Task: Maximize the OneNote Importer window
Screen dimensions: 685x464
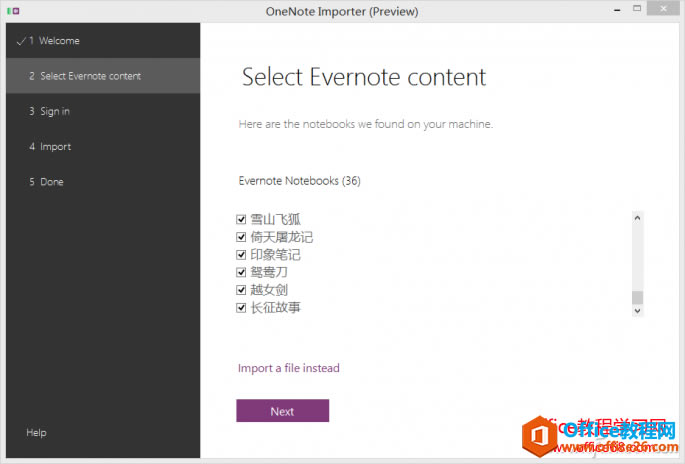Action: [637, 8]
